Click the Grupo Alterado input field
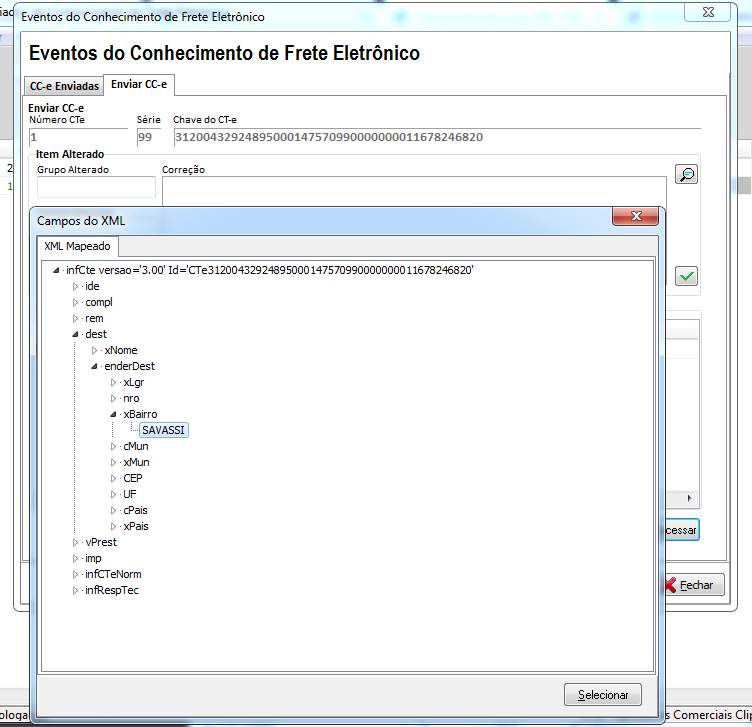Screen dimensions: 752x727 tap(96, 187)
